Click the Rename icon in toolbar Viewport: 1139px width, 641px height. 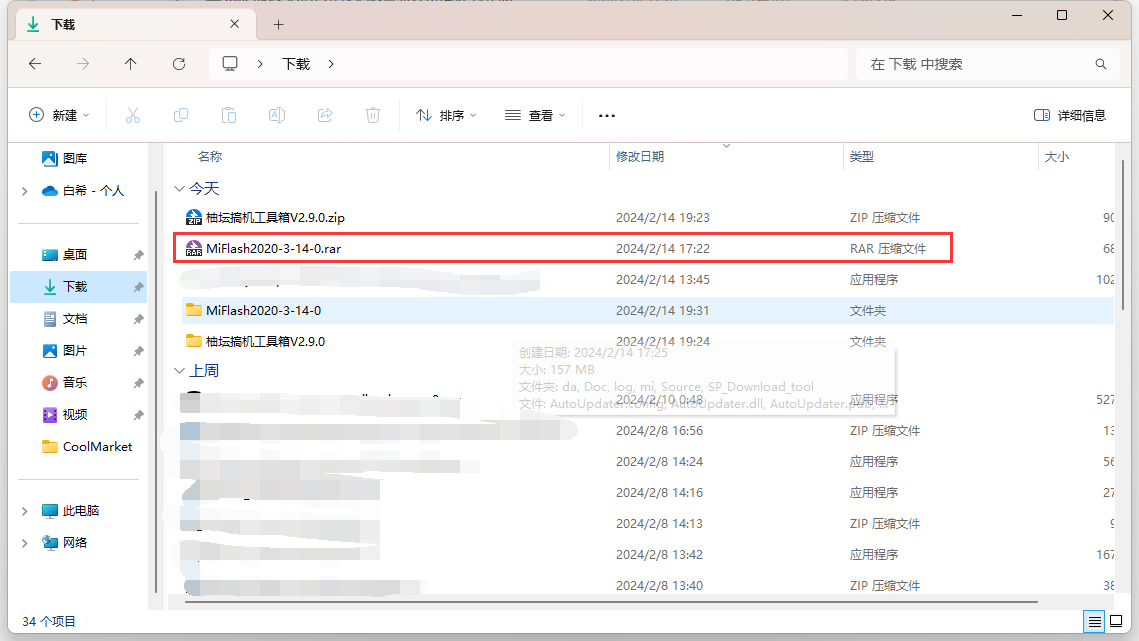click(x=277, y=115)
